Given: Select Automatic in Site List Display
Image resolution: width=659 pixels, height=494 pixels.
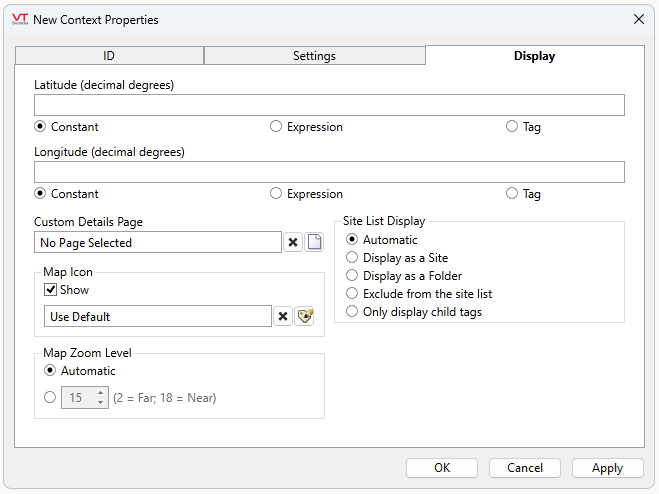Looking at the screenshot, I should click(352, 239).
